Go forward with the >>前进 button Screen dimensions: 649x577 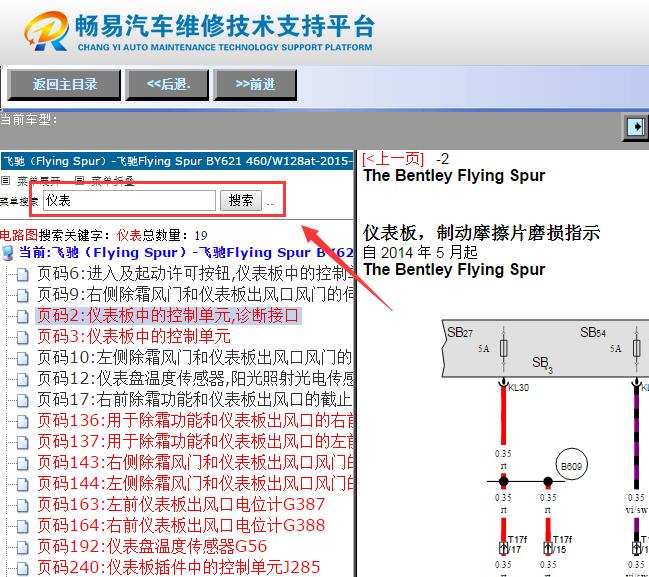(x=255, y=84)
